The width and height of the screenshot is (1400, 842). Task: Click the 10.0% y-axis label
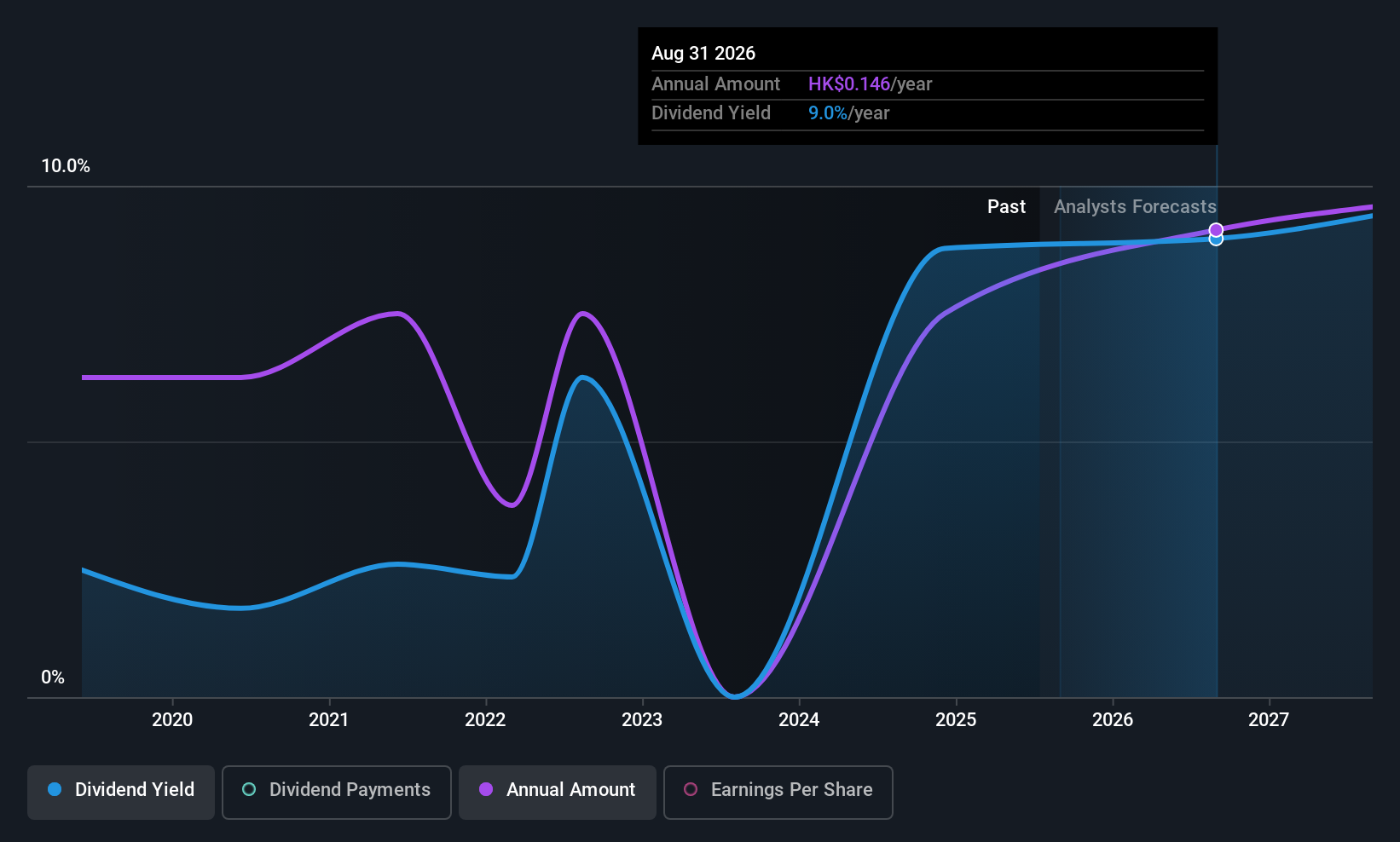pos(66,166)
